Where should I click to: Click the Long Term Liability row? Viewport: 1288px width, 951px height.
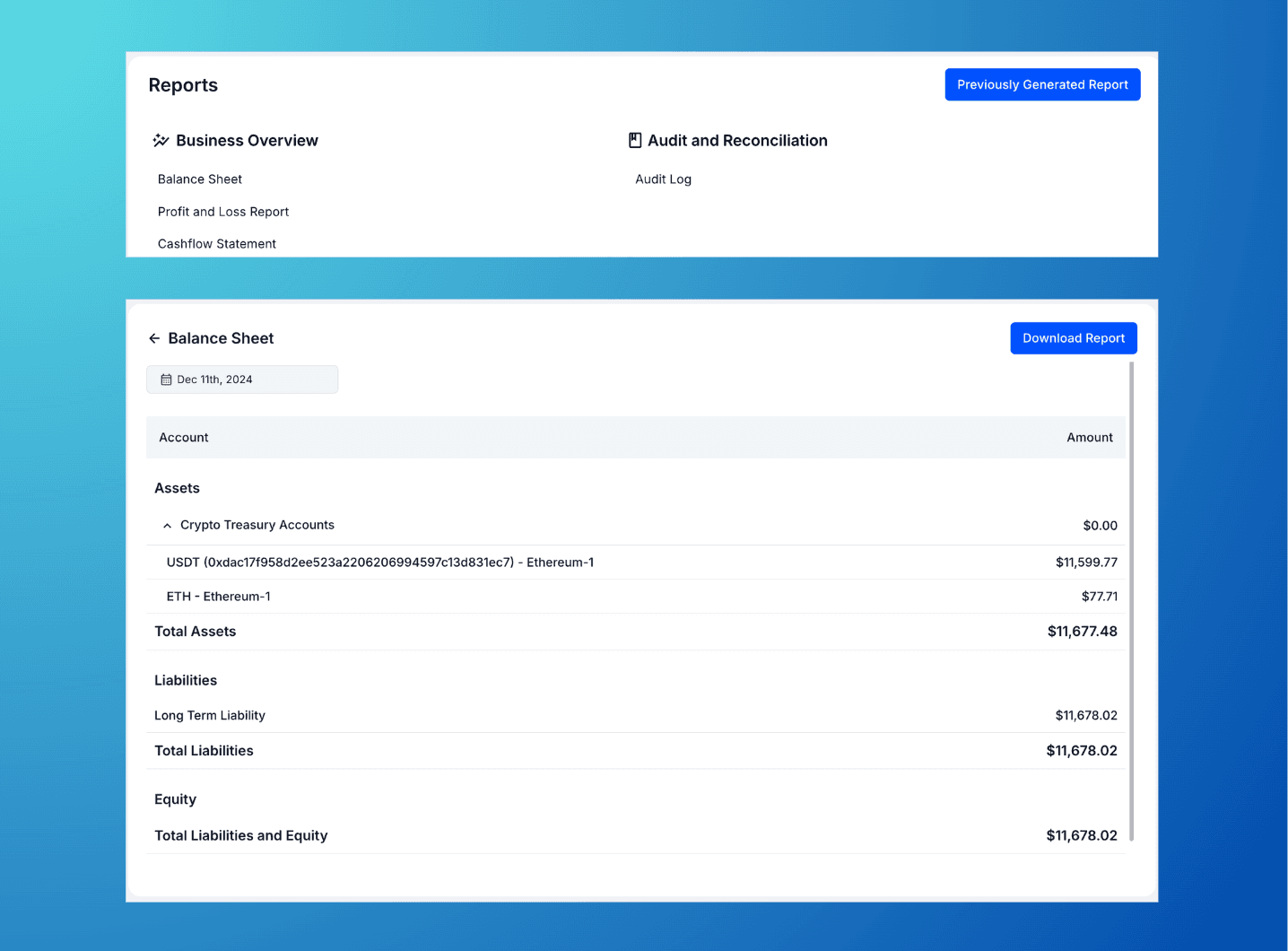coord(210,715)
